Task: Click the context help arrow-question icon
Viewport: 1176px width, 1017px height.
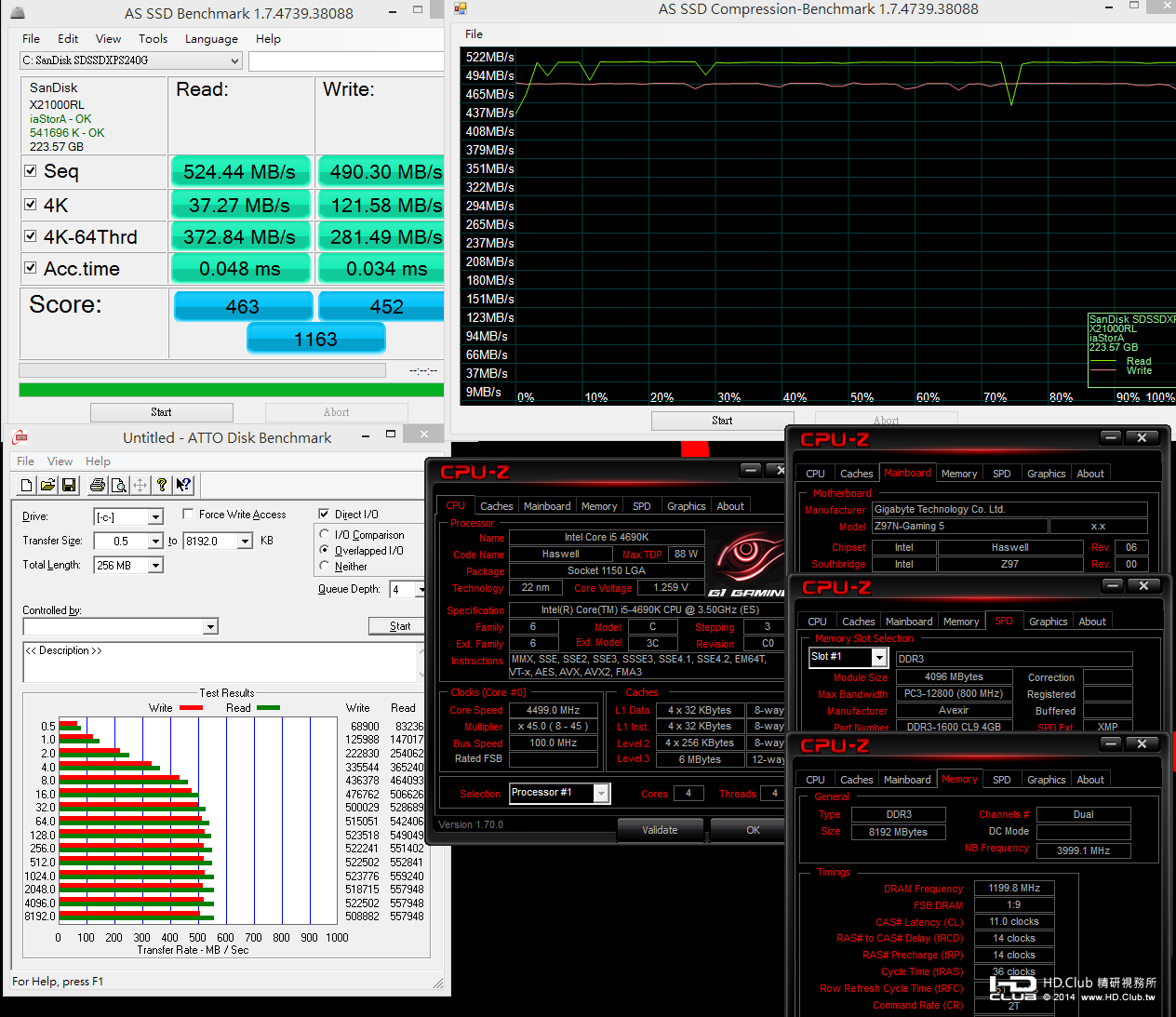Action: click(x=183, y=485)
